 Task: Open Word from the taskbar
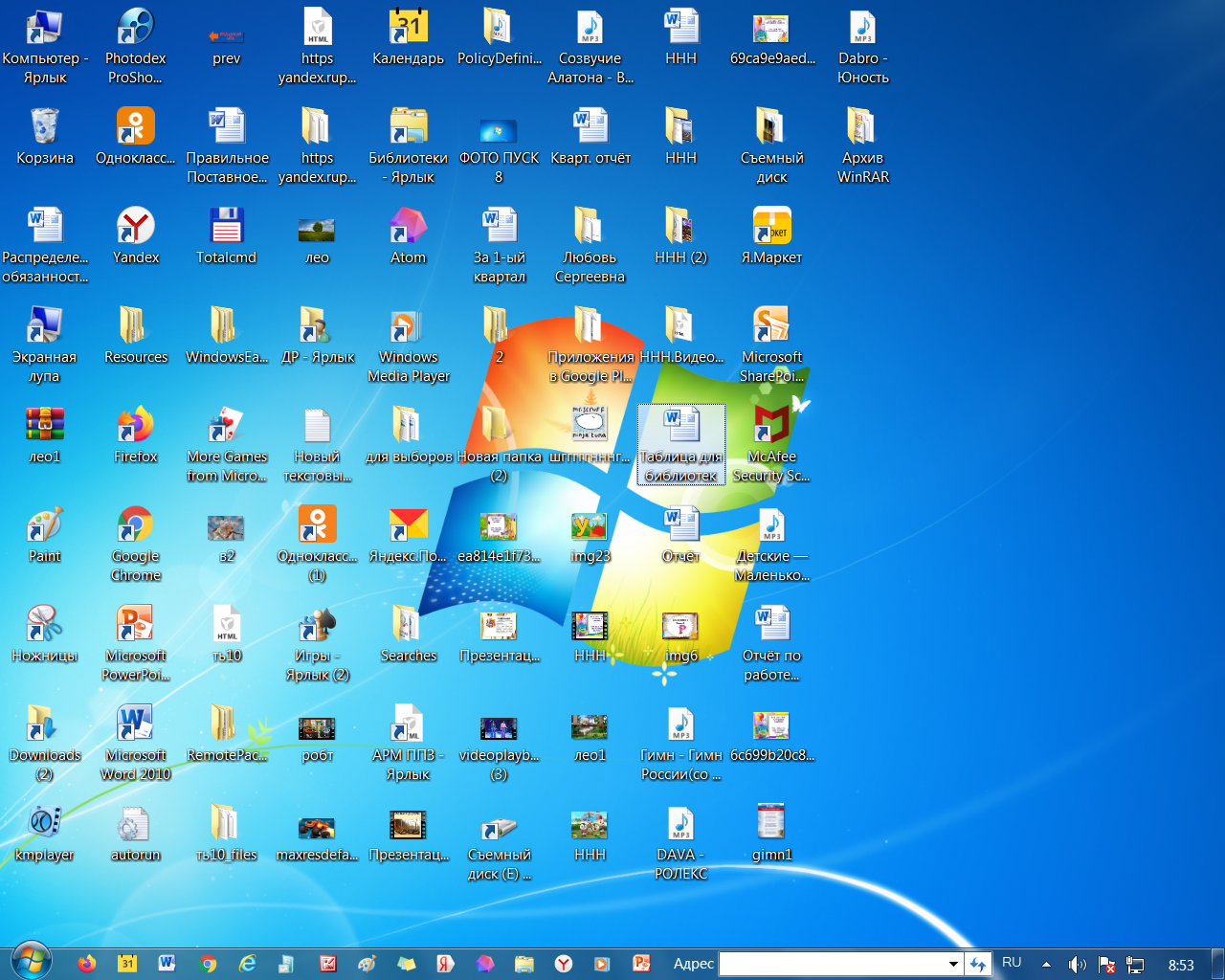(x=167, y=964)
